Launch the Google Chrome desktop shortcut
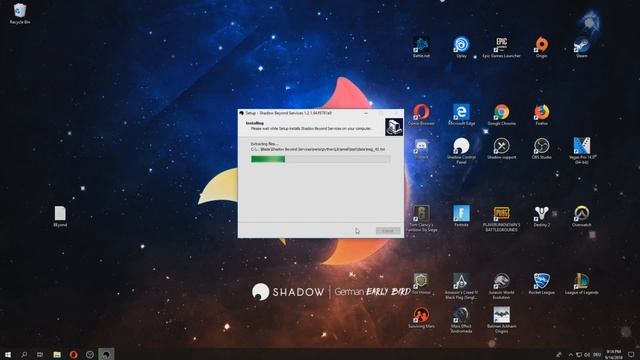This screenshot has height=360, width=640. (x=501, y=115)
